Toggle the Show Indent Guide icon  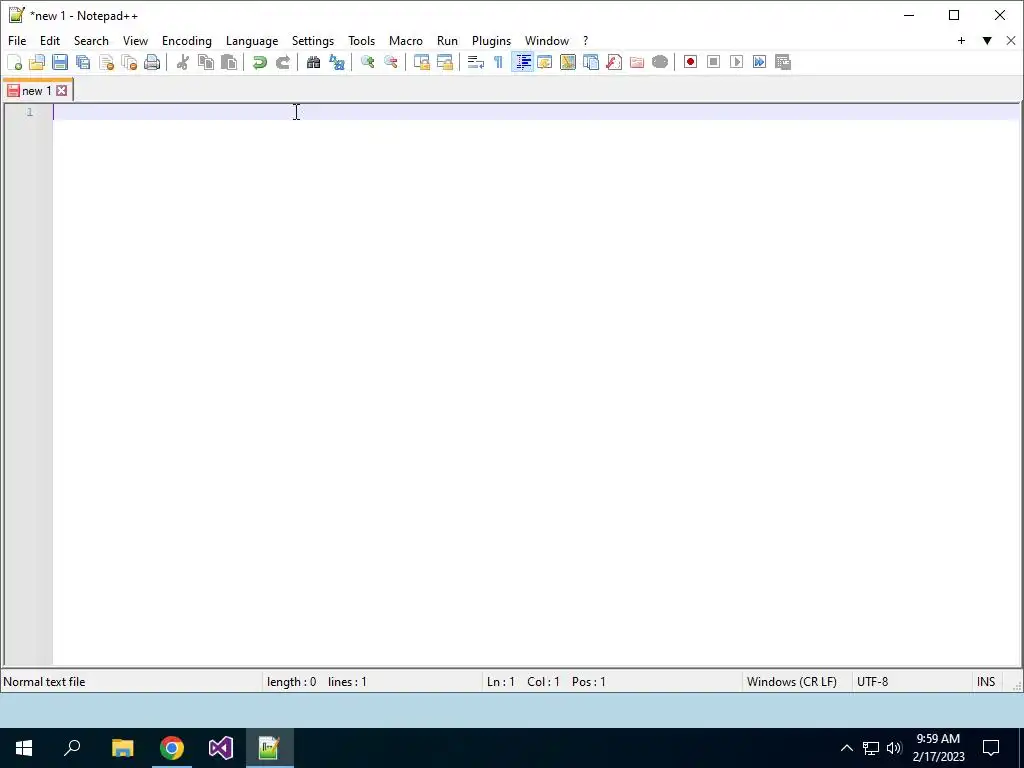coord(522,62)
